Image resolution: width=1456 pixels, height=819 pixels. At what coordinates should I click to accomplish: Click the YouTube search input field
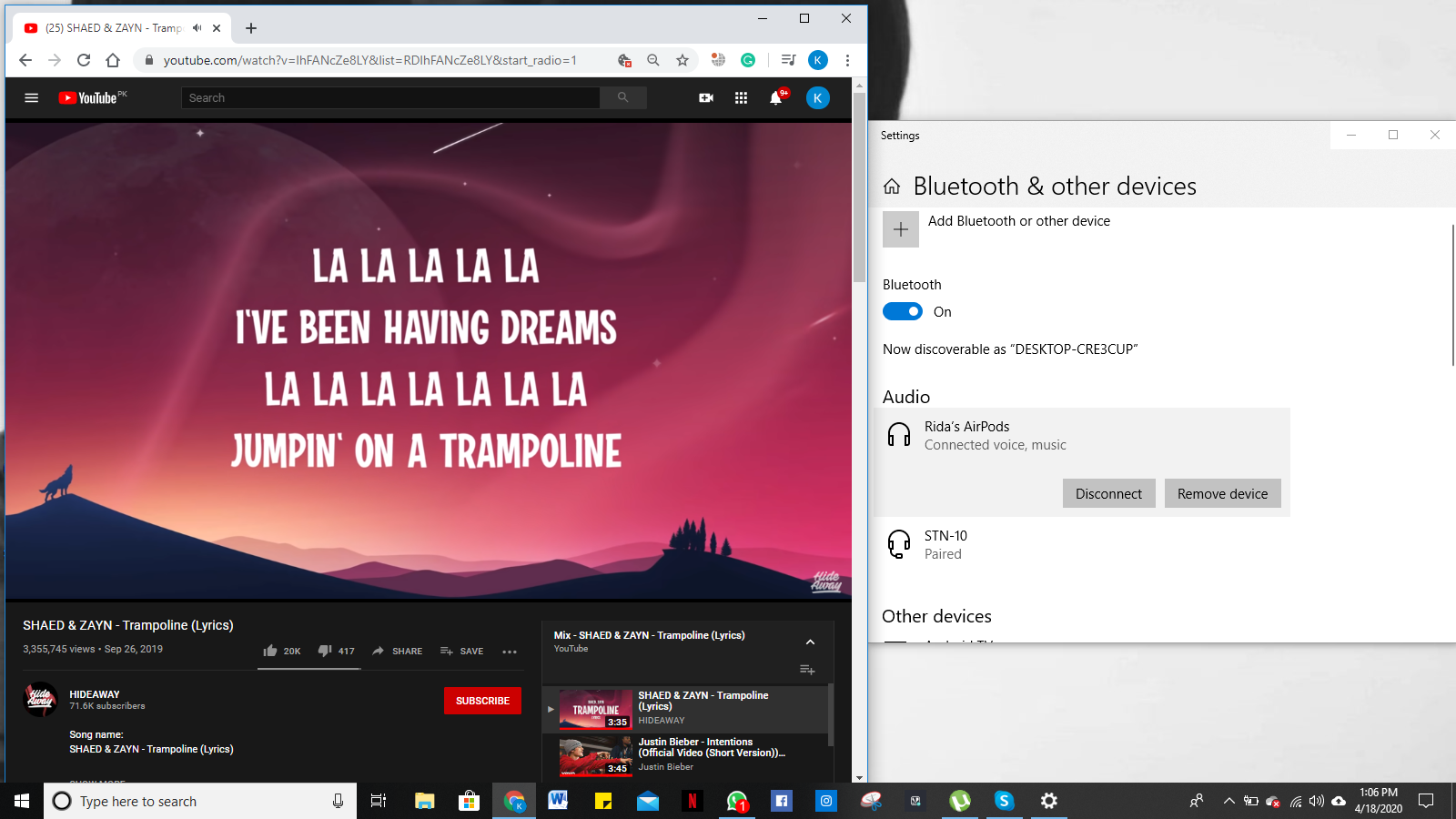coord(391,97)
